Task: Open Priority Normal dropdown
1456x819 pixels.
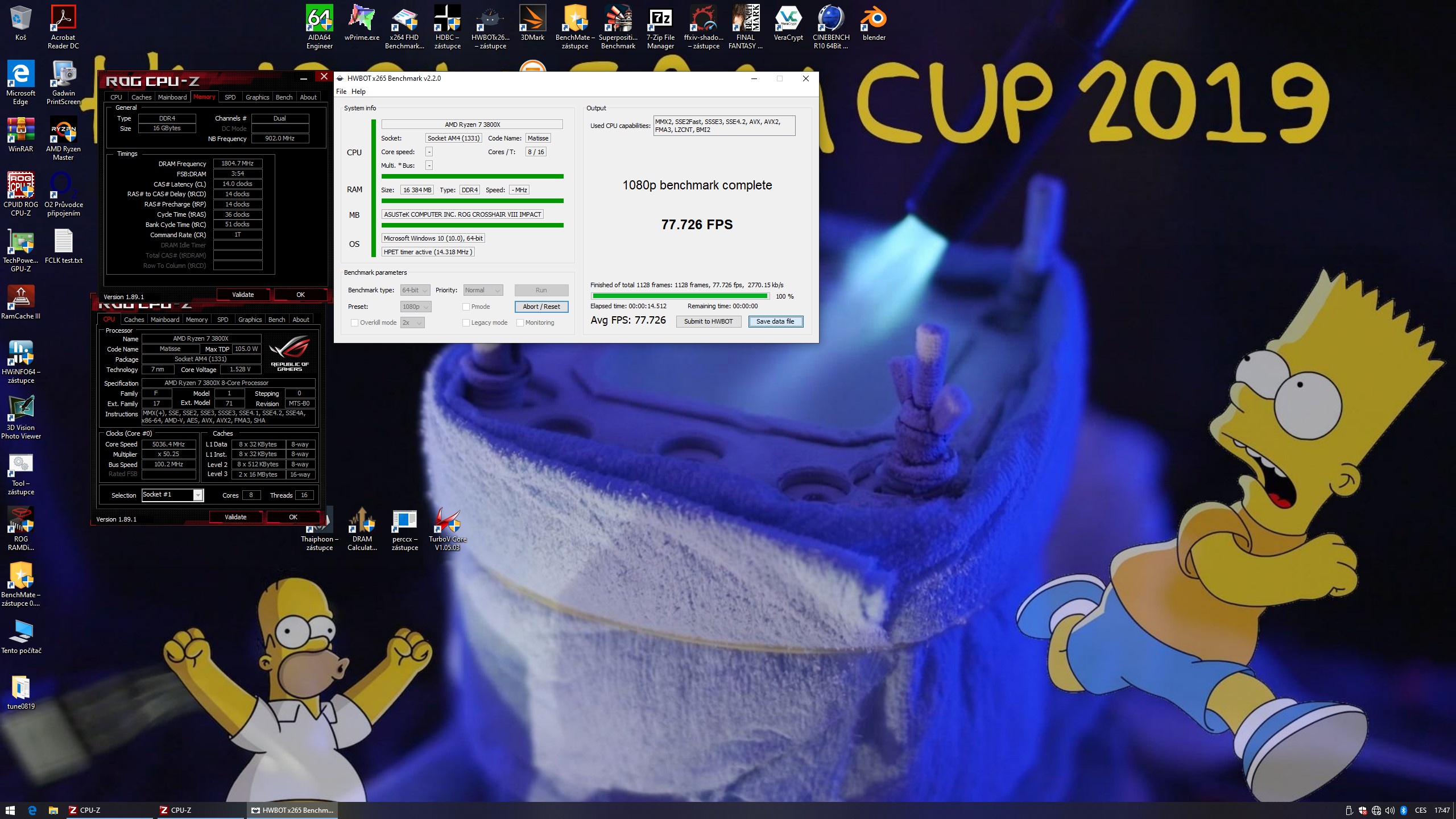Action: point(483,290)
